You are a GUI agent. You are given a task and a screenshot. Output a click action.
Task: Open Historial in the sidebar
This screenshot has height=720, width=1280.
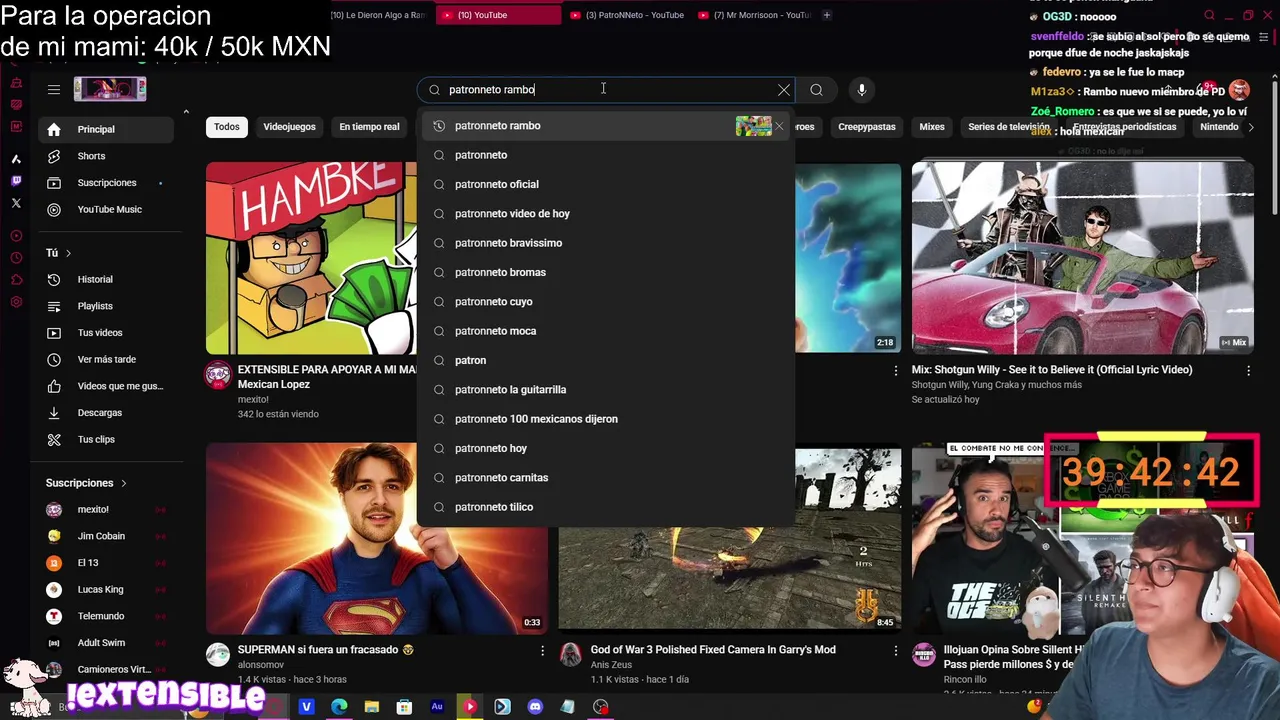coord(106,280)
